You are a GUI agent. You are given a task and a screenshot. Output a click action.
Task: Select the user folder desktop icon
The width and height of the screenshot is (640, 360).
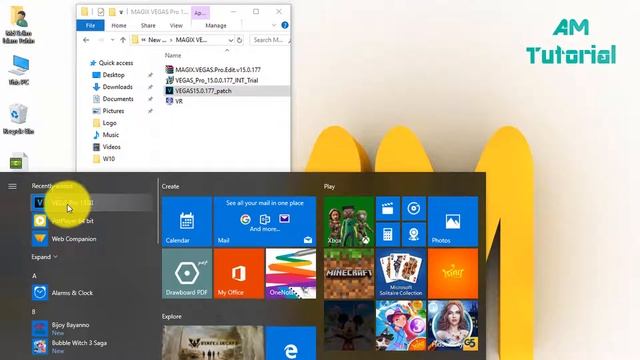(19, 25)
